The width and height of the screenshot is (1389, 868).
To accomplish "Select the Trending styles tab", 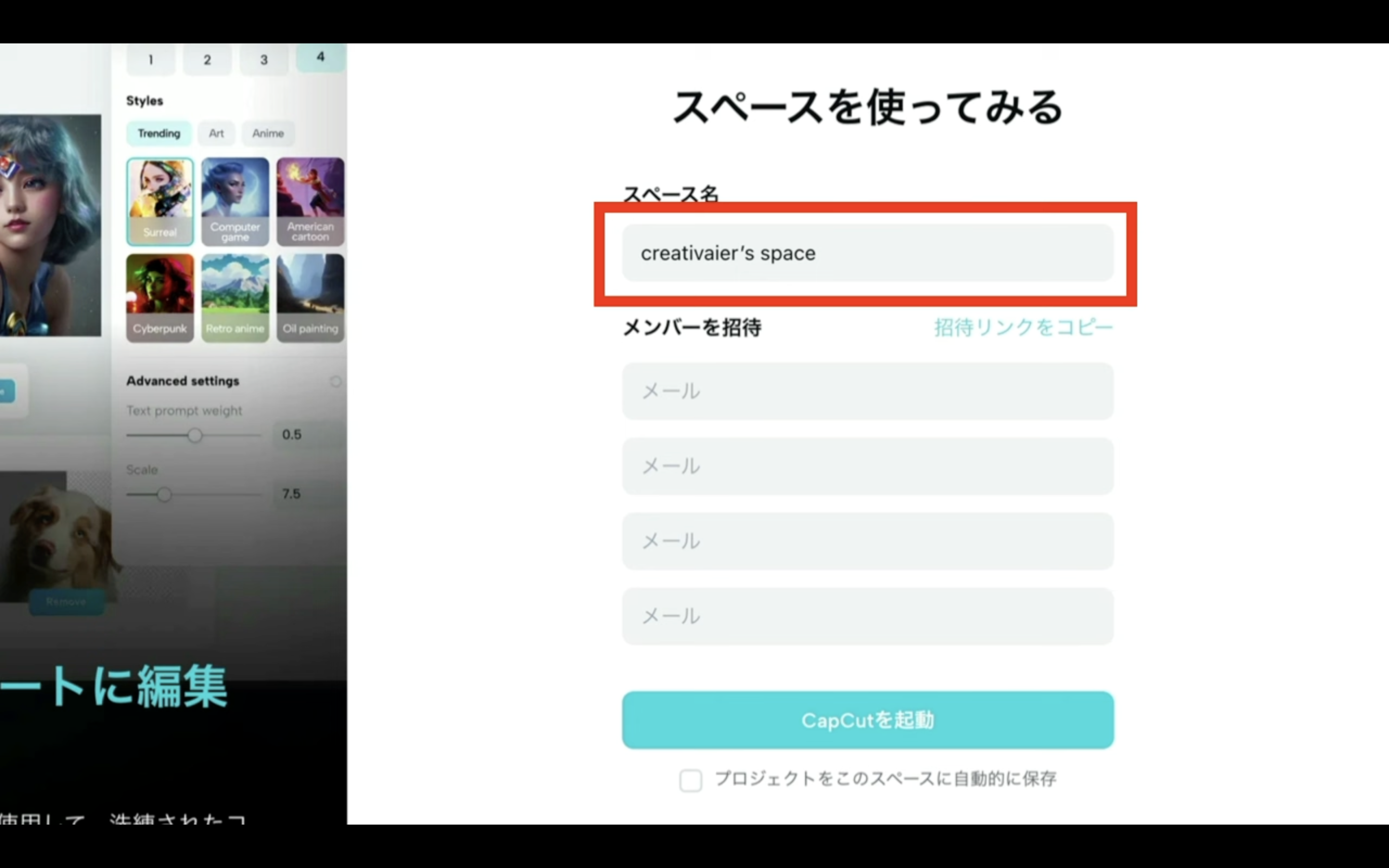I will tap(159, 133).
